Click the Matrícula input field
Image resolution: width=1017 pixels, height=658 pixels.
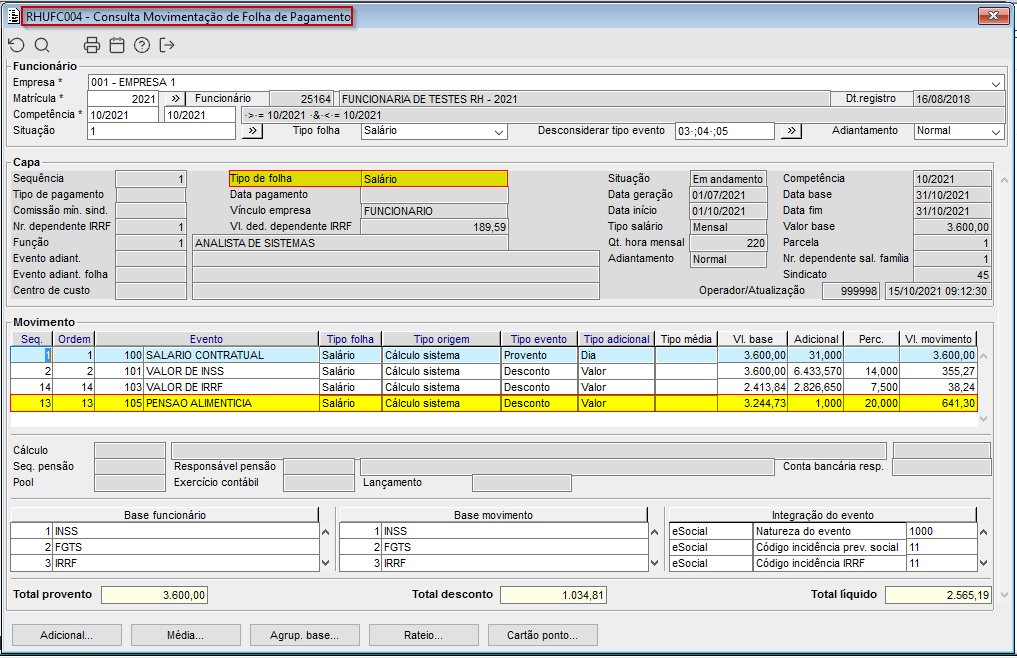click(123, 99)
